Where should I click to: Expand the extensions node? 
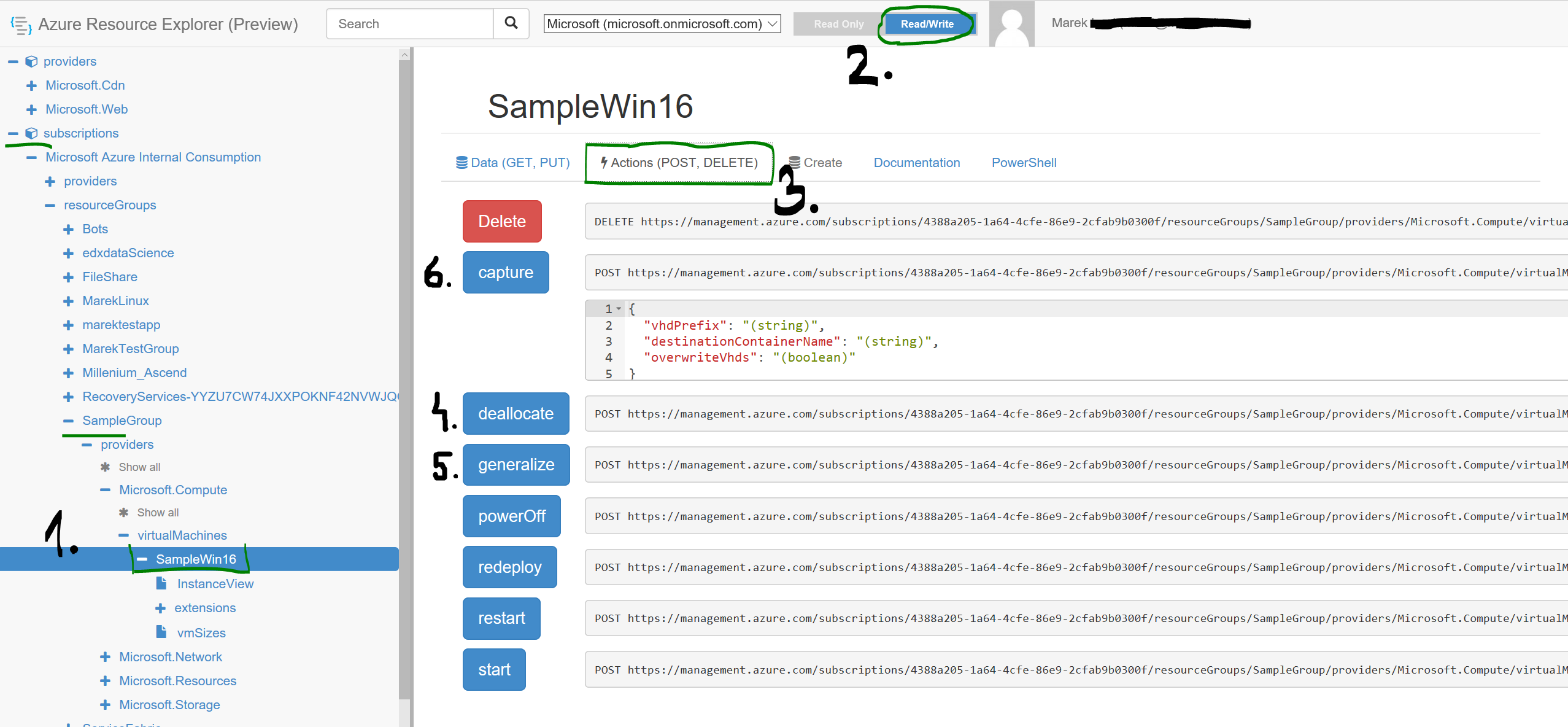161,608
